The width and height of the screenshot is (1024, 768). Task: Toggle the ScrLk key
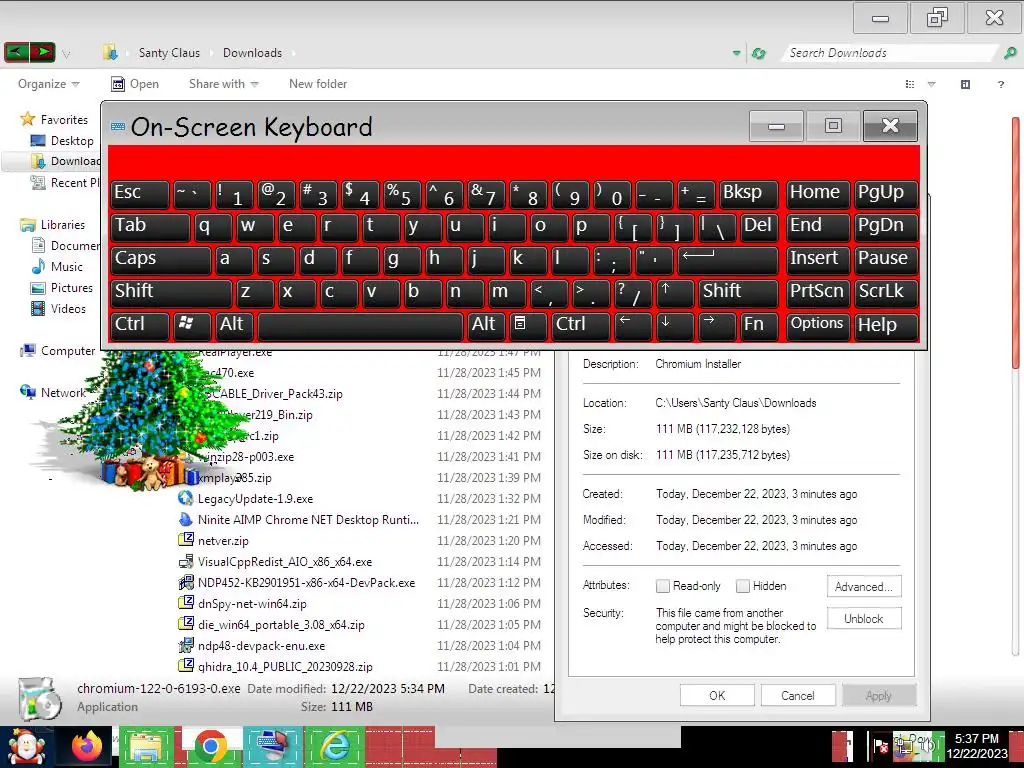[886, 292]
